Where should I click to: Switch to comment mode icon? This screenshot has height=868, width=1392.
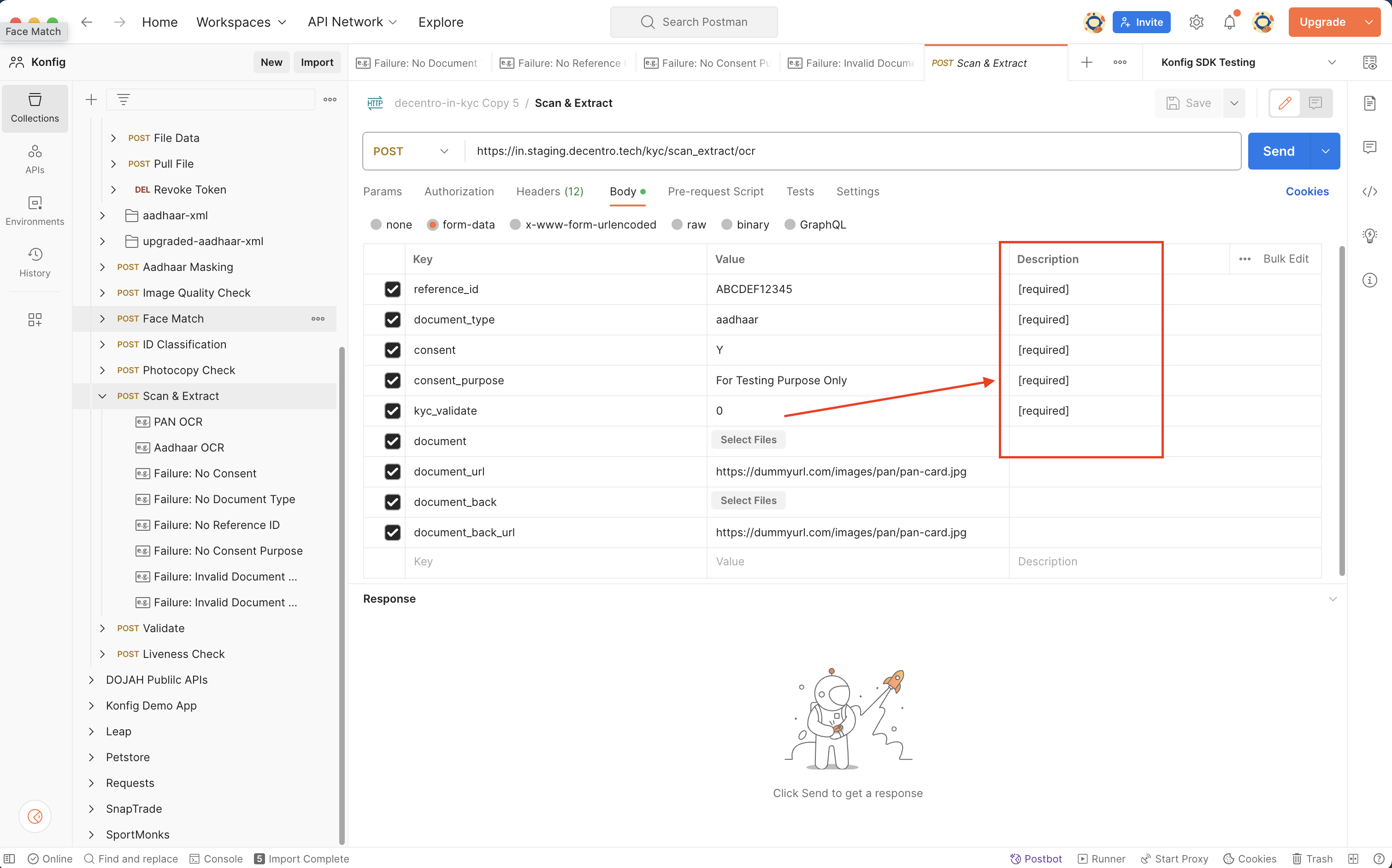(1315, 103)
